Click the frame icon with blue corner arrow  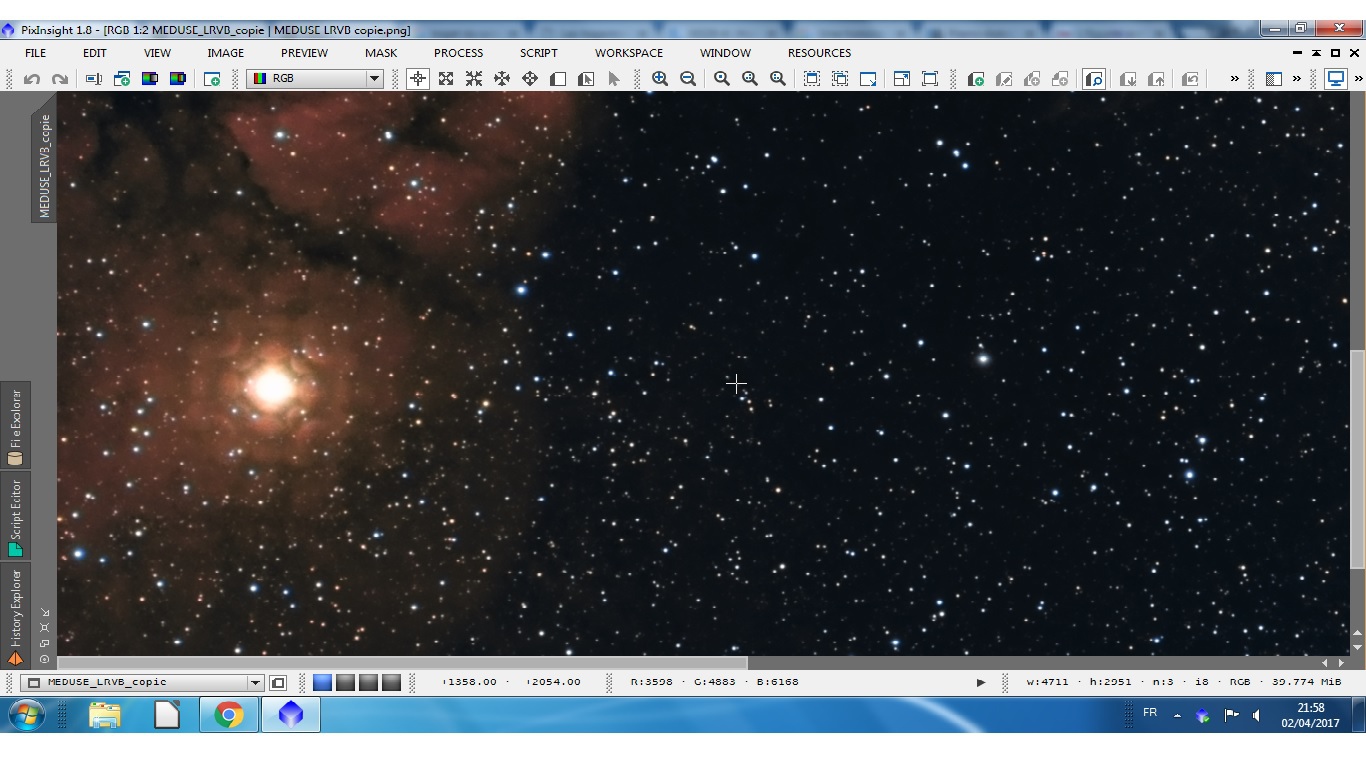point(868,79)
